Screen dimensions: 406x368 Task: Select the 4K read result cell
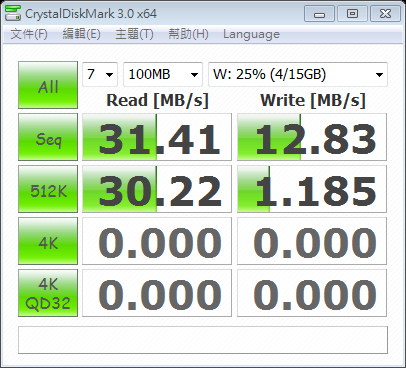157,241
